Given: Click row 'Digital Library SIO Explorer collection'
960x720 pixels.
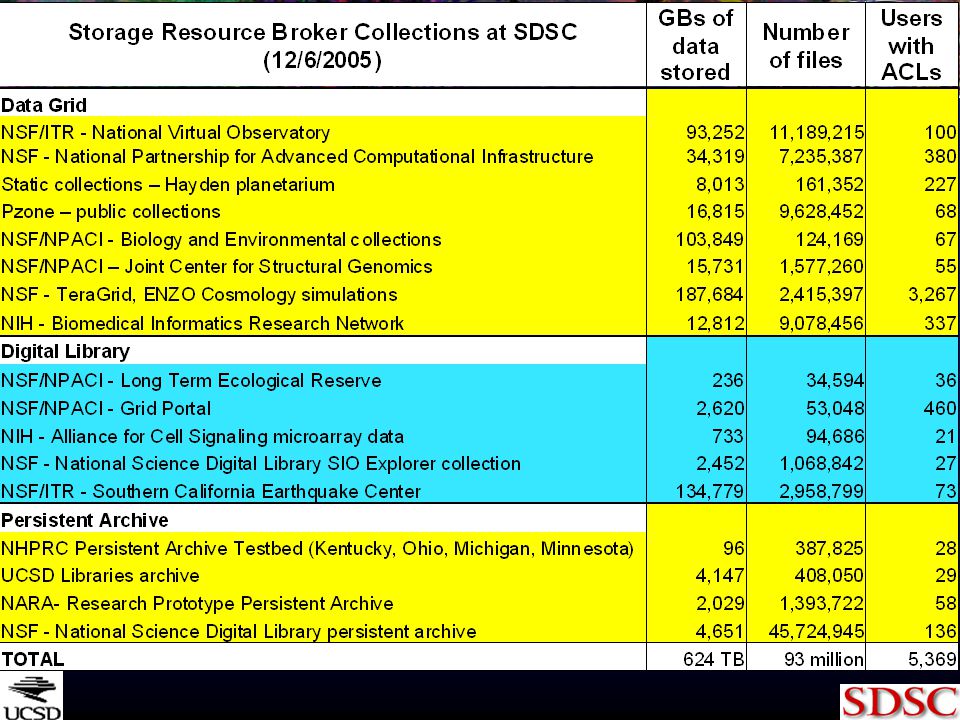Looking at the screenshot, I should tap(479, 463).
